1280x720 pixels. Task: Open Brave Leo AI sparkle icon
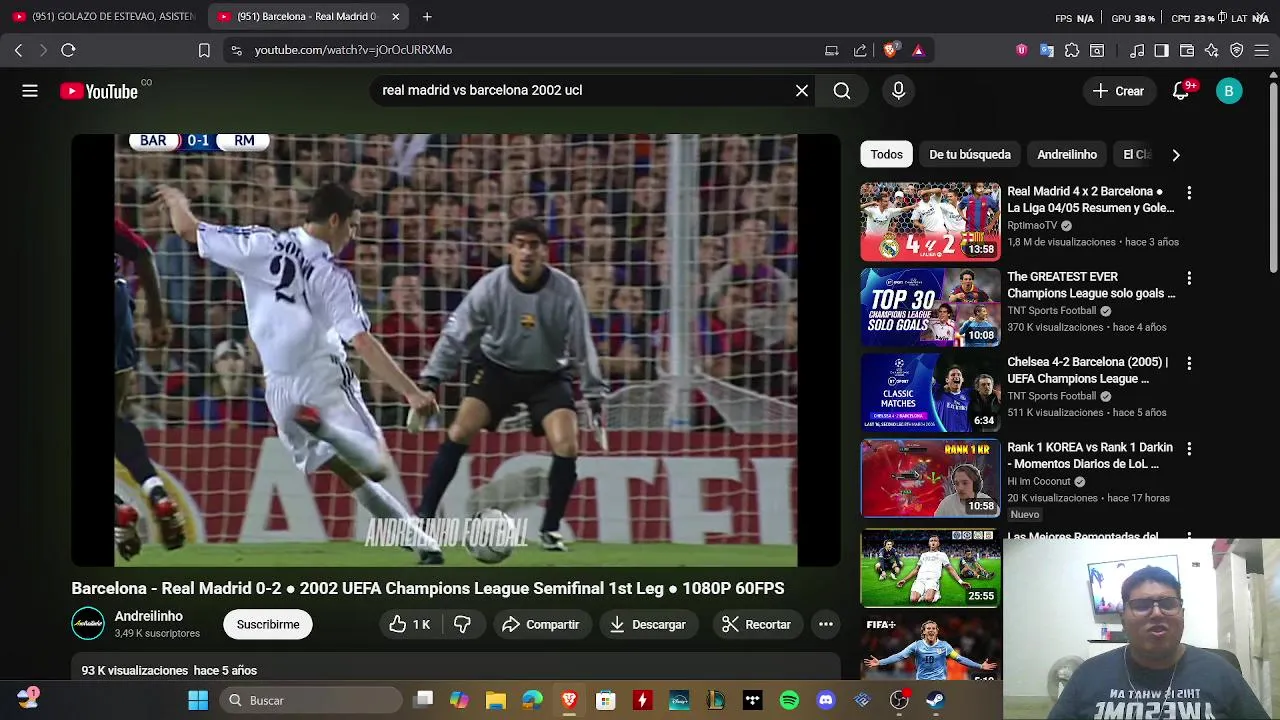(1212, 50)
